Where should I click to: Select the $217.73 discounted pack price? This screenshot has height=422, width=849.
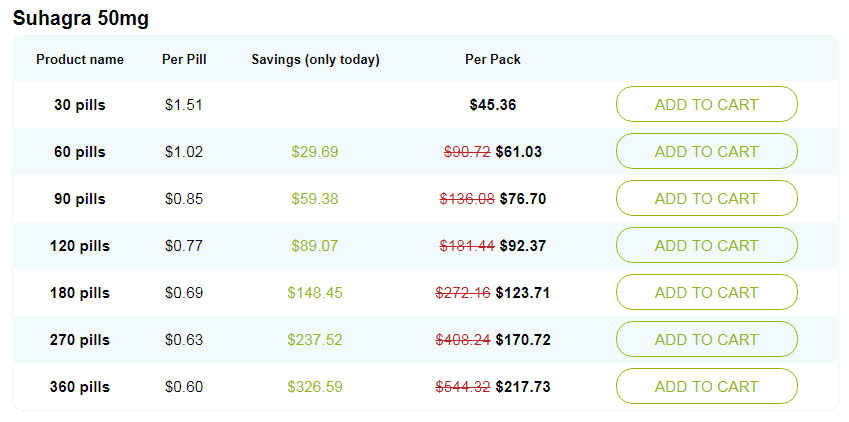point(523,387)
